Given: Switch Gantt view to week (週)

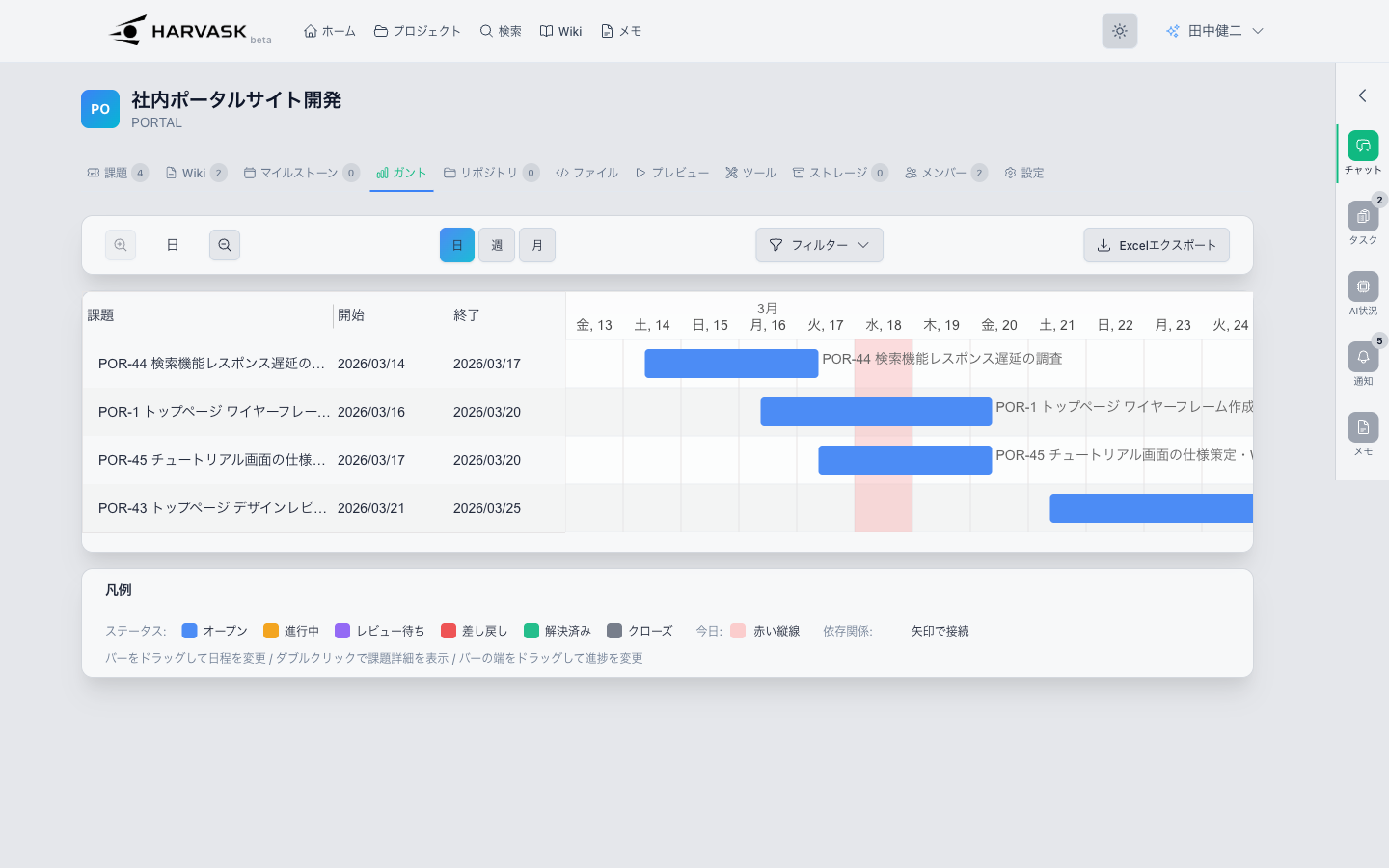Looking at the screenshot, I should [497, 245].
